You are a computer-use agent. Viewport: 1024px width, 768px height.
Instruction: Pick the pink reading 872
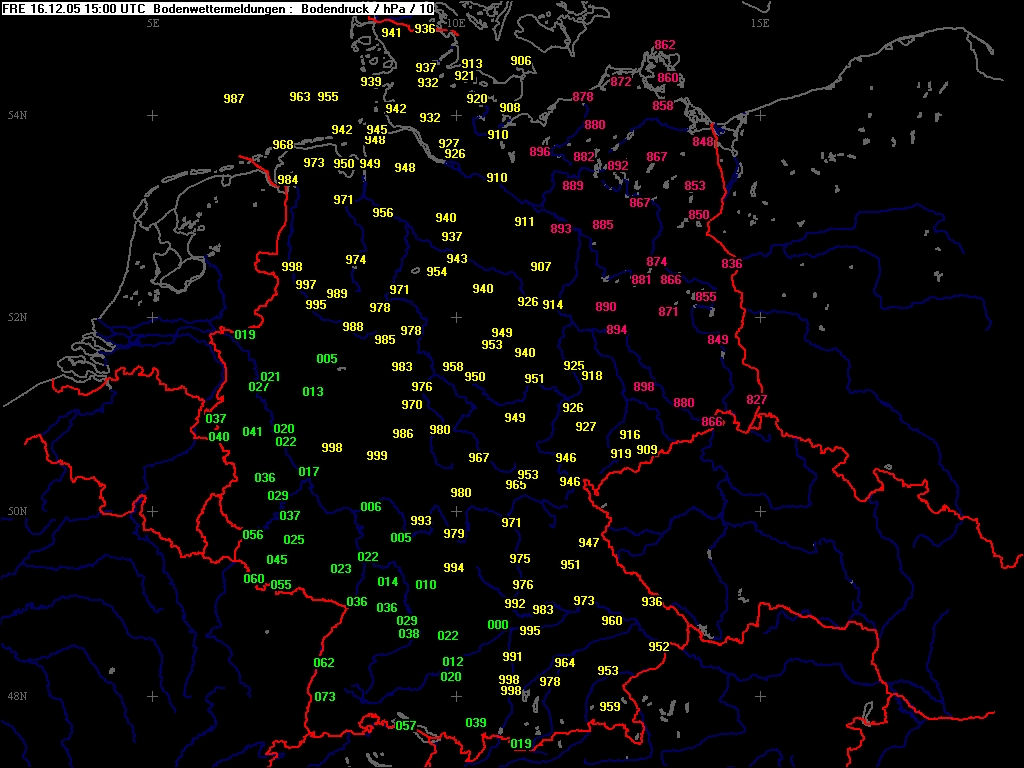pos(621,82)
